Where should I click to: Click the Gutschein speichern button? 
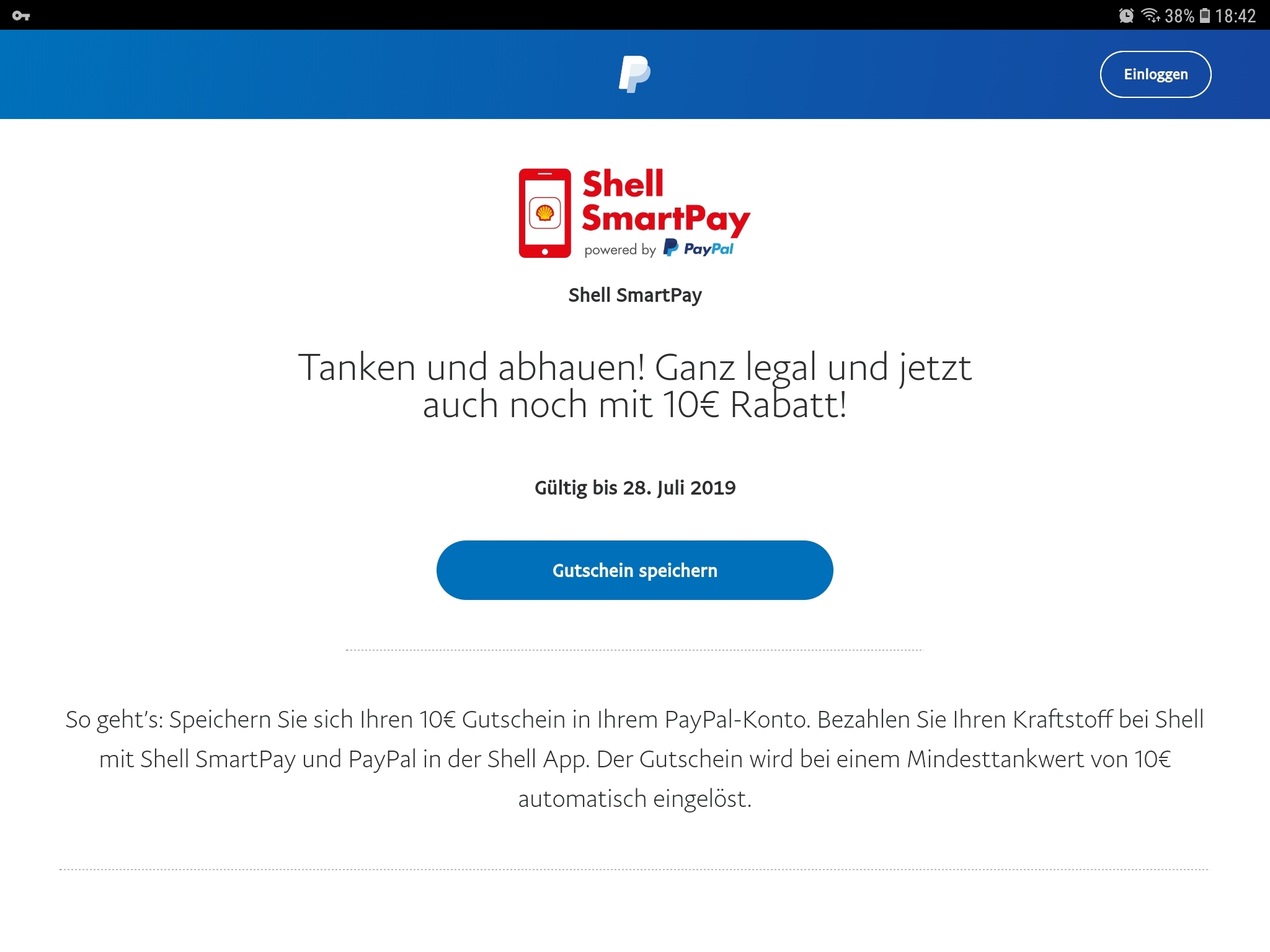pyautogui.click(x=634, y=570)
